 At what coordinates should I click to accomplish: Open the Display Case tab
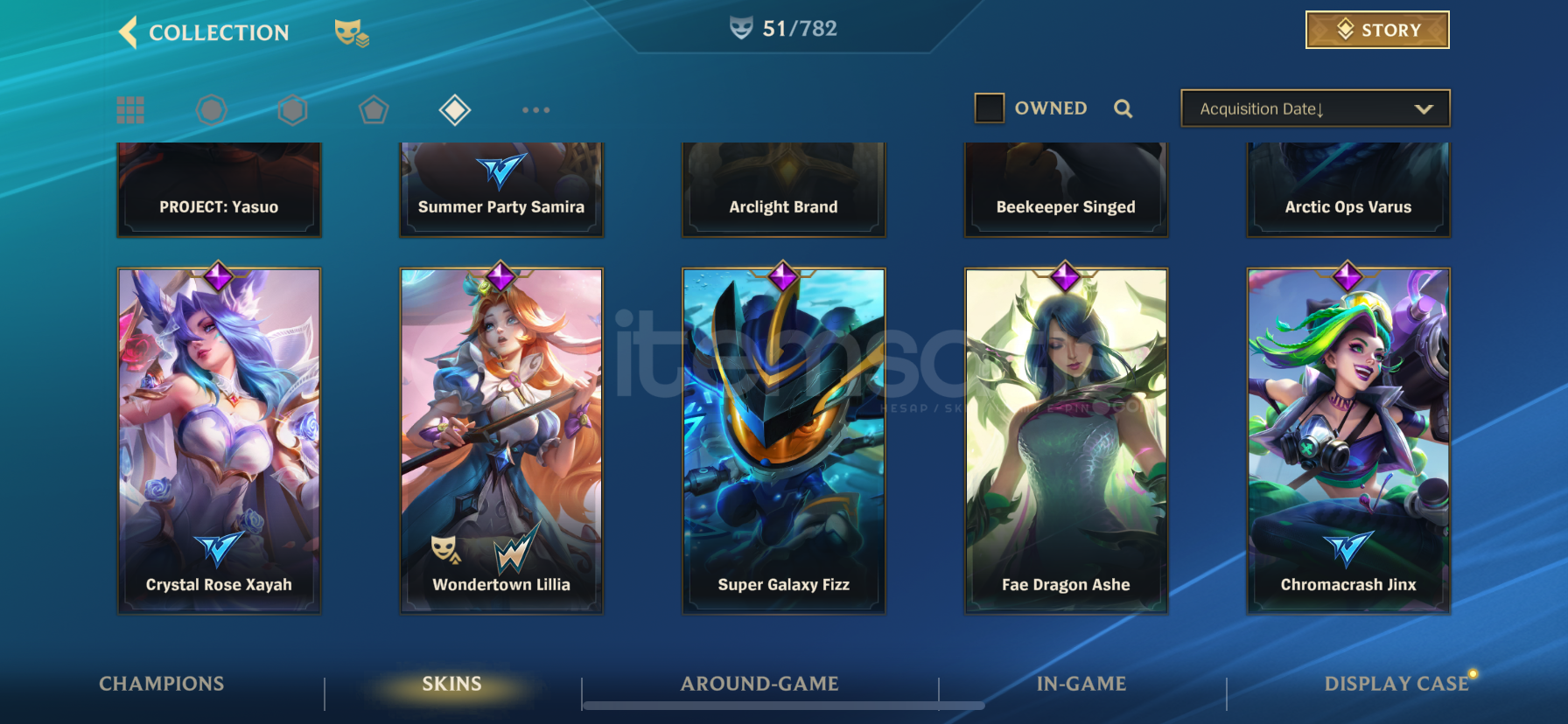tap(1396, 684)
